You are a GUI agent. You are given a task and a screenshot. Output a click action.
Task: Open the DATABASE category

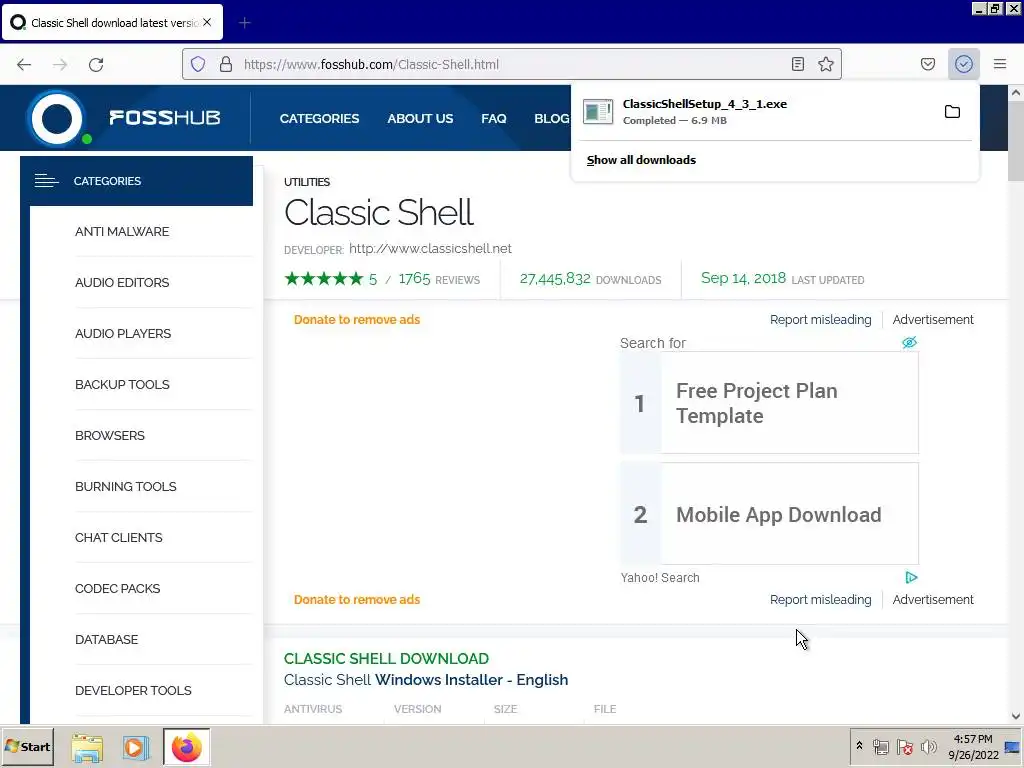coord(106,639)
